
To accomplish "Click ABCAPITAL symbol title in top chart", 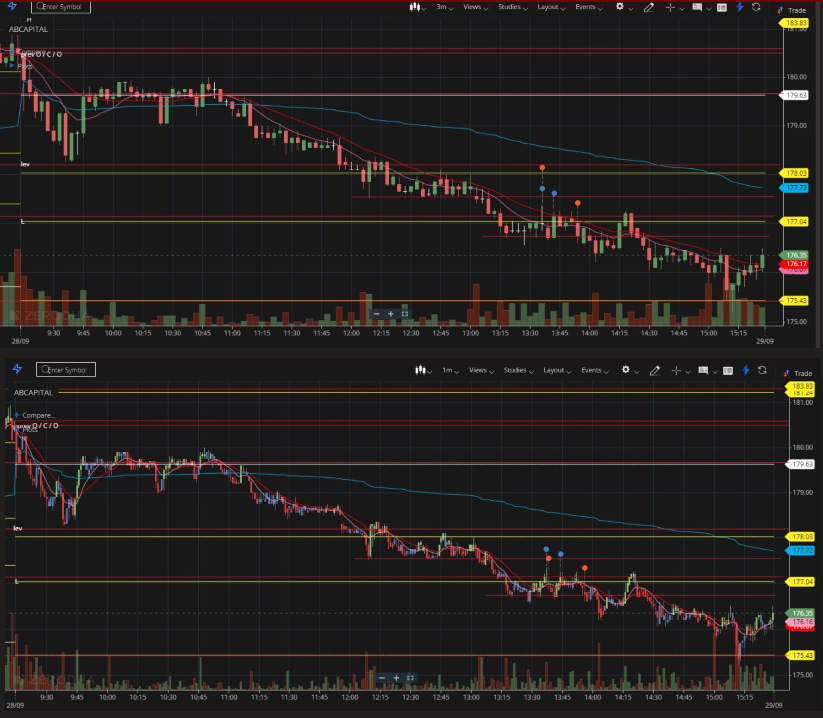I will click(28, 29).
